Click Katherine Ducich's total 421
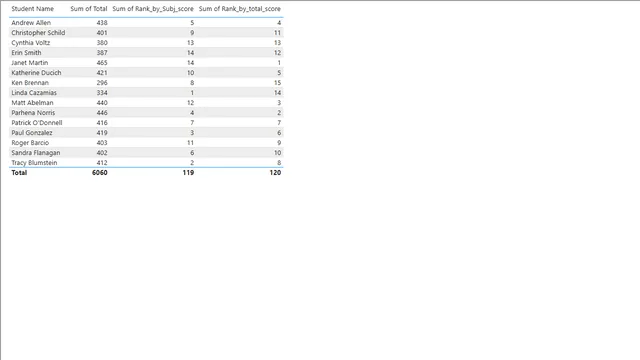Screen dimensions: 640x360 [x=102, y=73]
